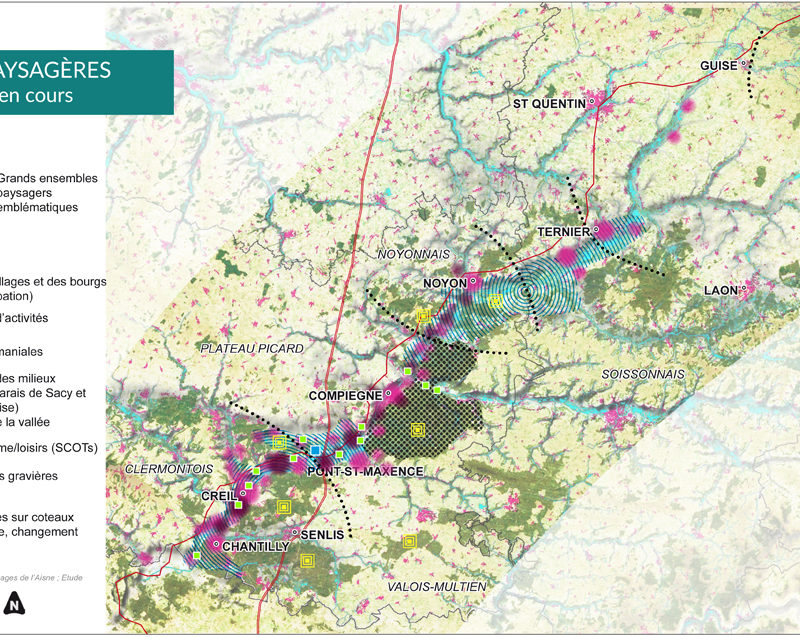Select the PONT-ST-MAXENCE city label
This screenshot has width=800, height=637.
coord(365,471)
